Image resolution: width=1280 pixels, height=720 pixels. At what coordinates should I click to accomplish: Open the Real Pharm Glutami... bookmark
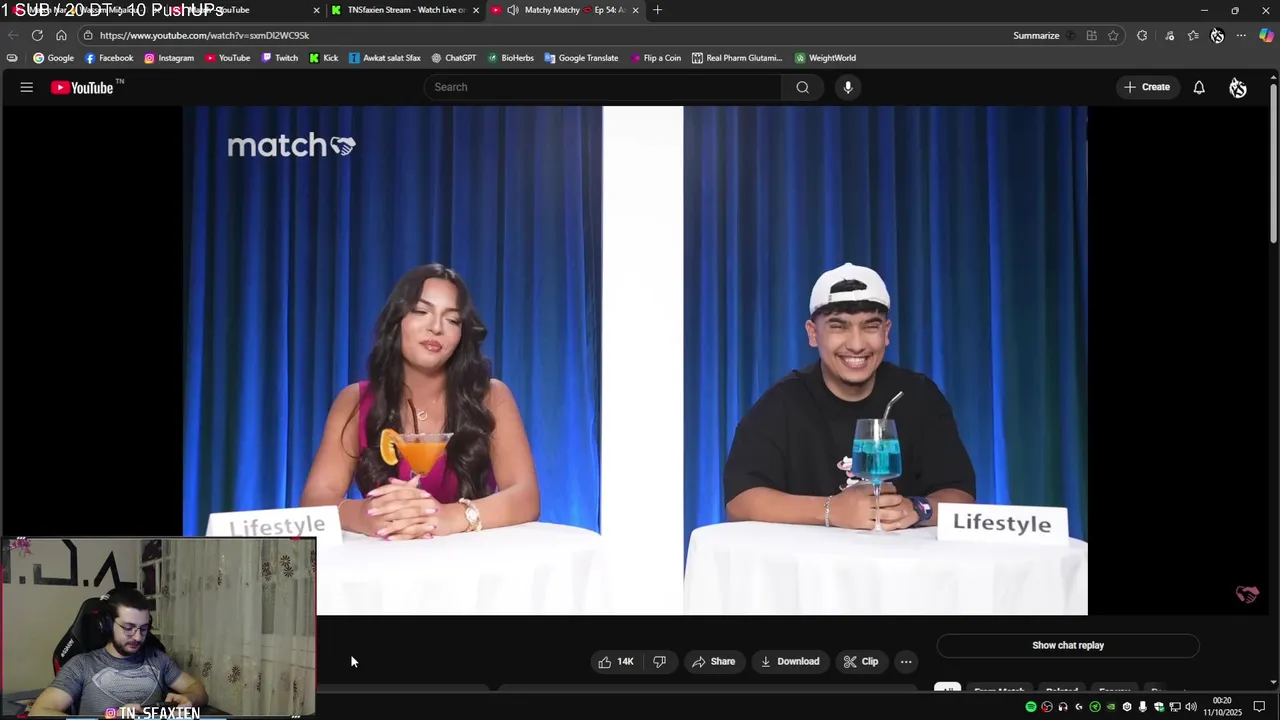pyautogui.click(x=737, y=58)
